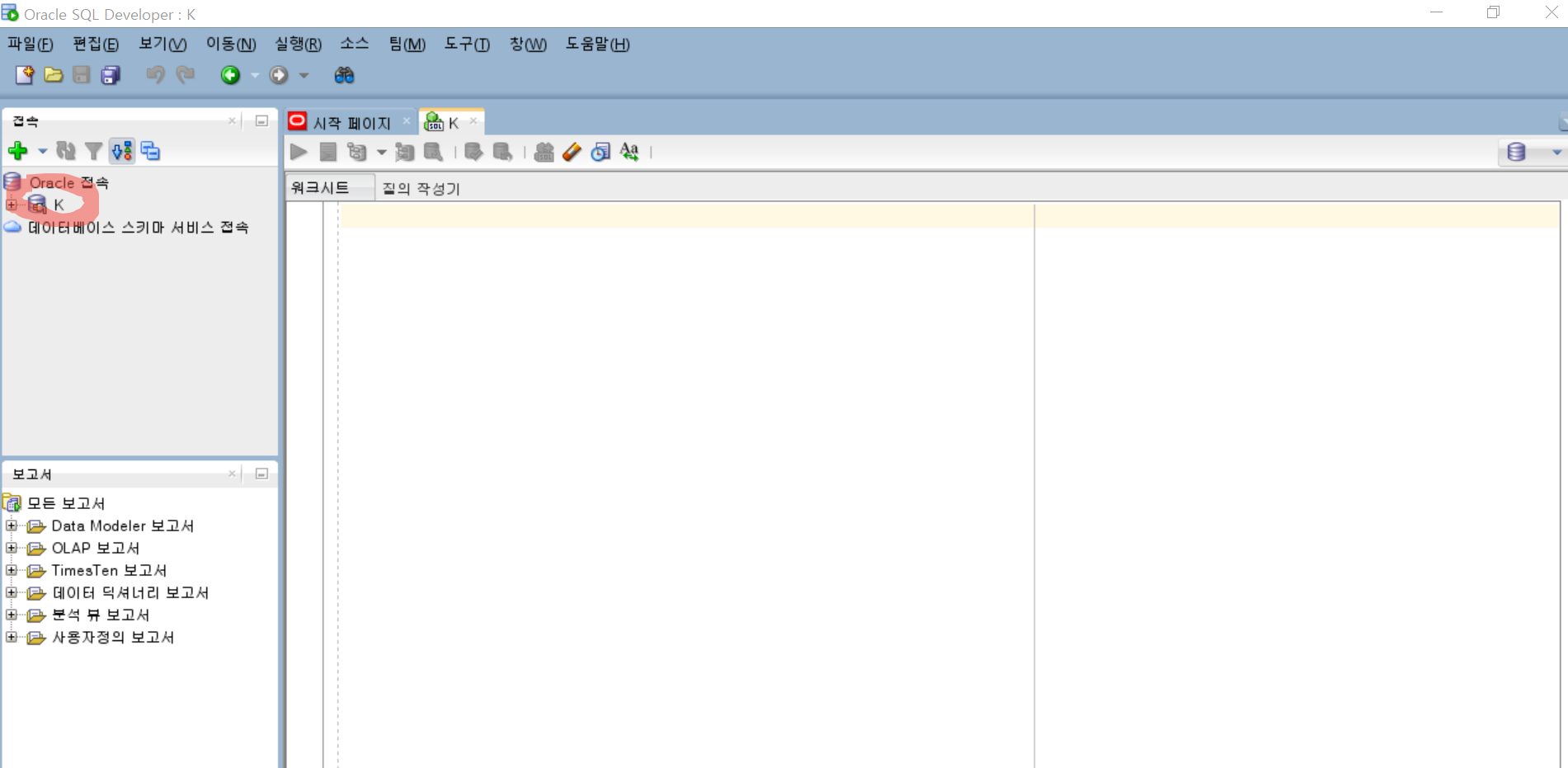
Task: Expand the OLAP 보고서 folder
Action: click(x=11, y=548)
